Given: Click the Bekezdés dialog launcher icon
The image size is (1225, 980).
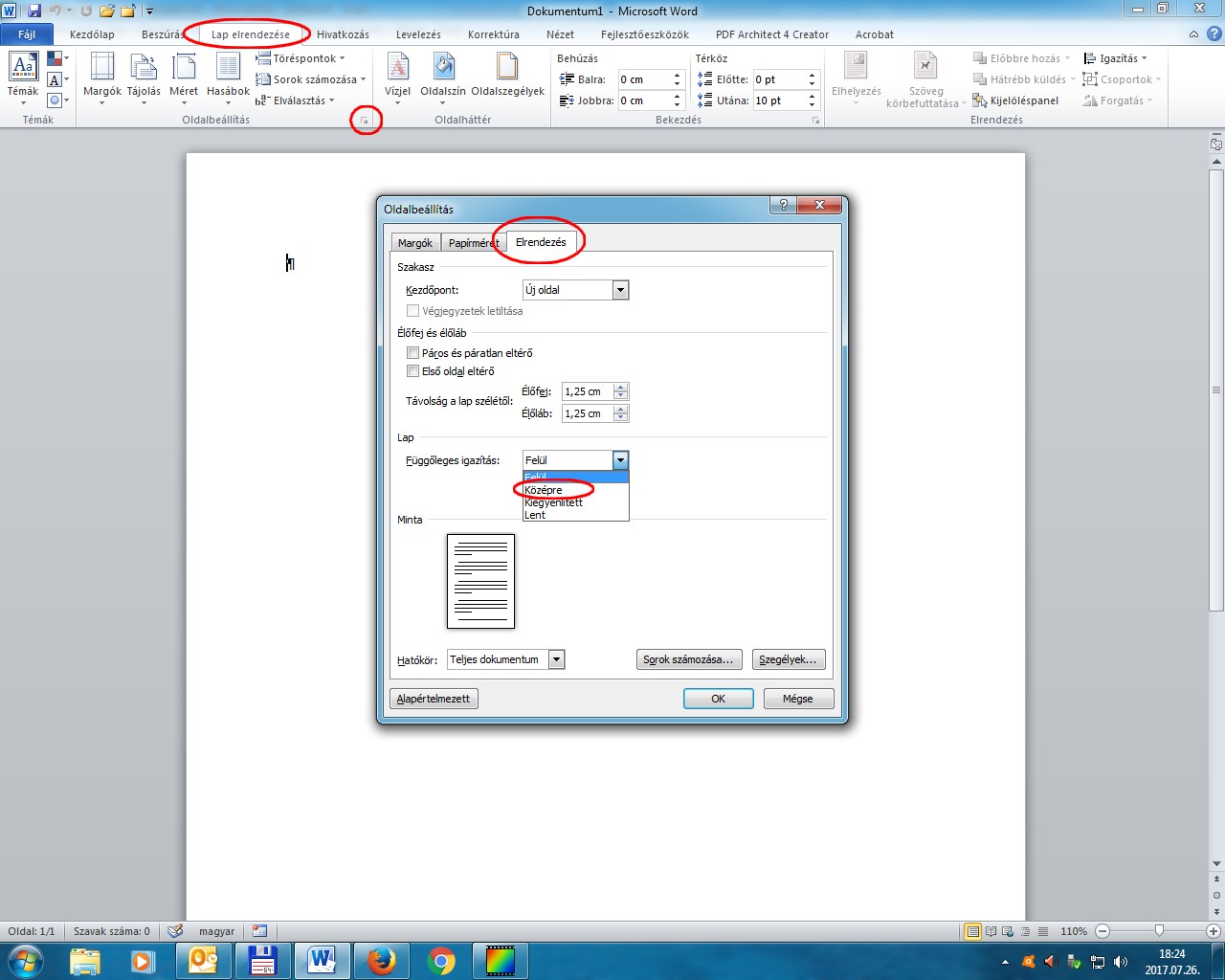Looking at the screenshot, I should coord(815,121).
